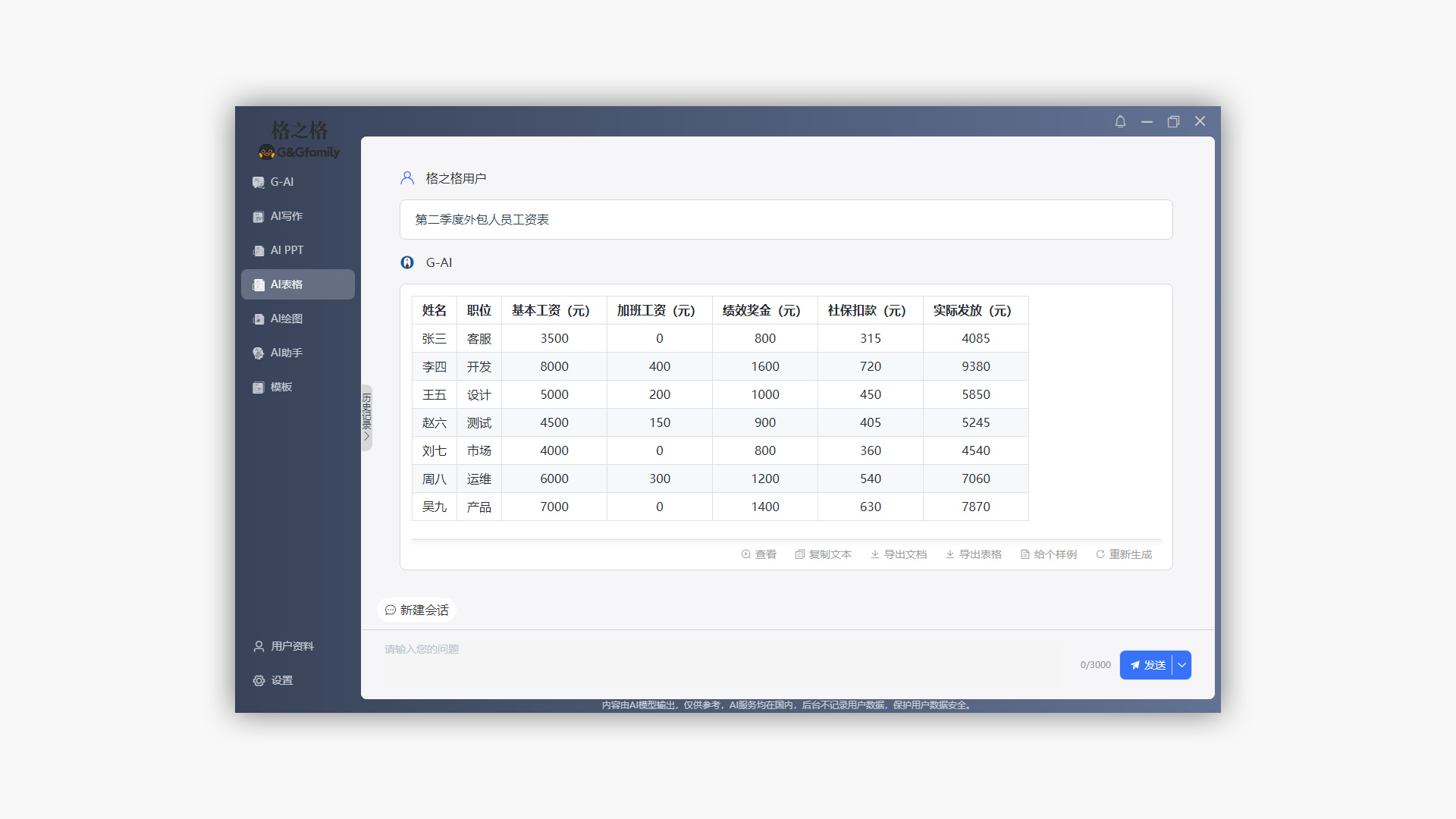Image resolution: width=1456 pixels, height=819 pixels.
Task: Select AI写作 in the sidebar
Action: coord(286,216)
